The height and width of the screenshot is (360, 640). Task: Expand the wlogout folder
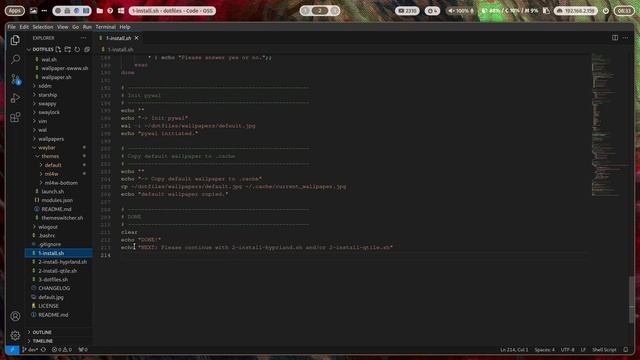pos(48,227)
